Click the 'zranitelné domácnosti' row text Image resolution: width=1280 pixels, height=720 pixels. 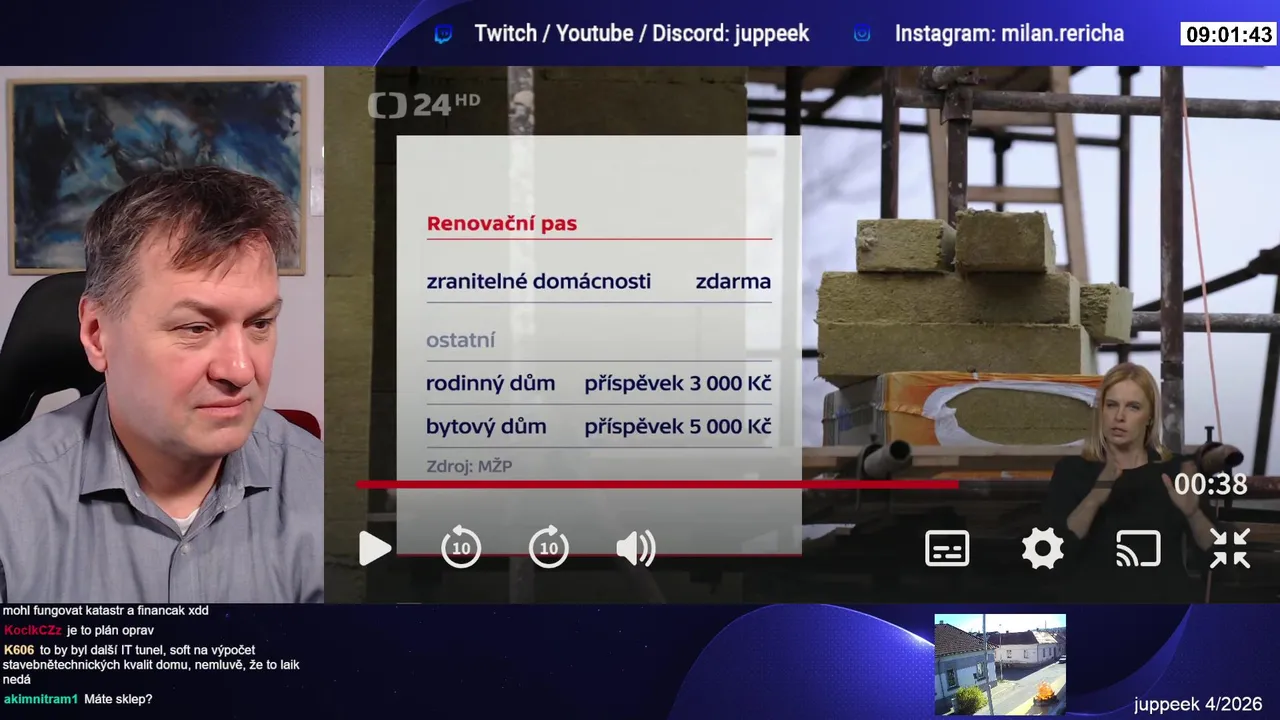click(x=539, y=281)
